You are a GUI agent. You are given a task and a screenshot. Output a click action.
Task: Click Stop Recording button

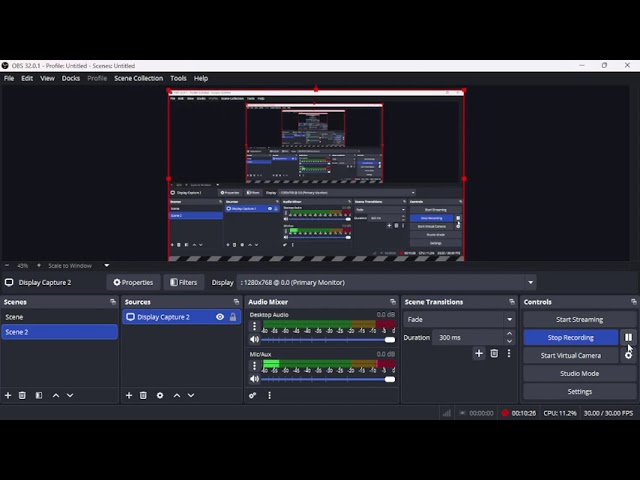tap(571, 338)
